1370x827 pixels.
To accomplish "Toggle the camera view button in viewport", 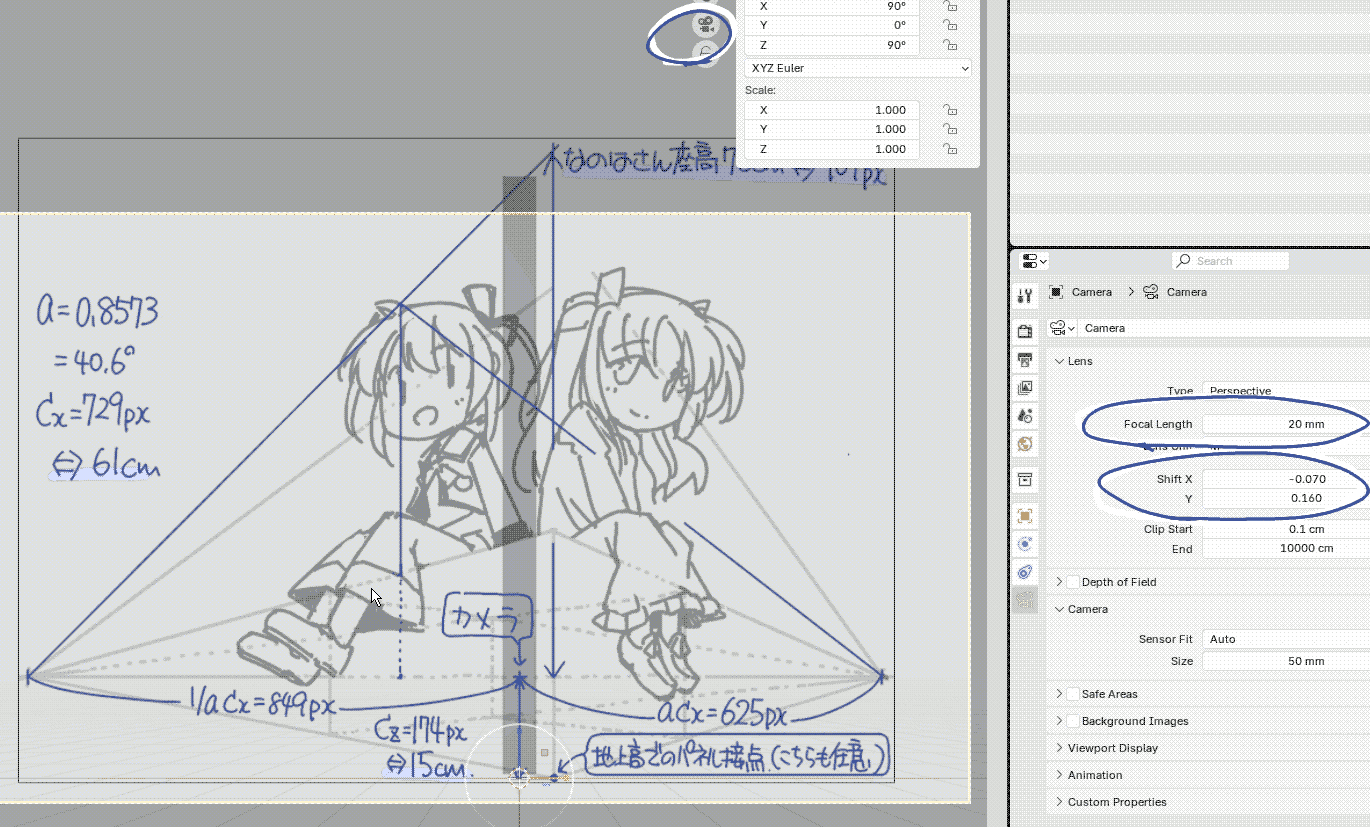I will click(x=706, y=23).
